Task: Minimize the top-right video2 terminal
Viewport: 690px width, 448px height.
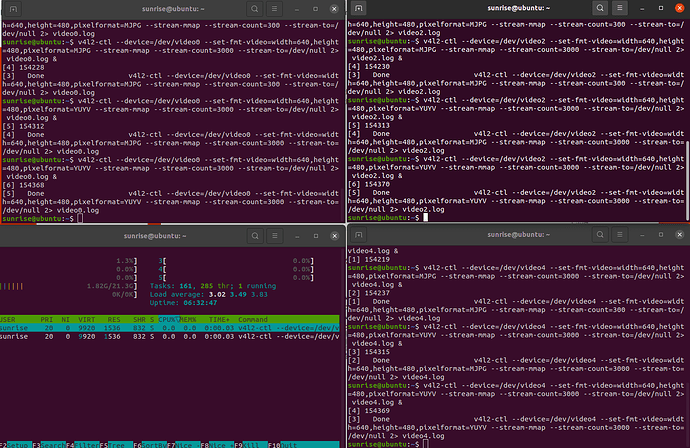Action: click(x=642, y=8)
